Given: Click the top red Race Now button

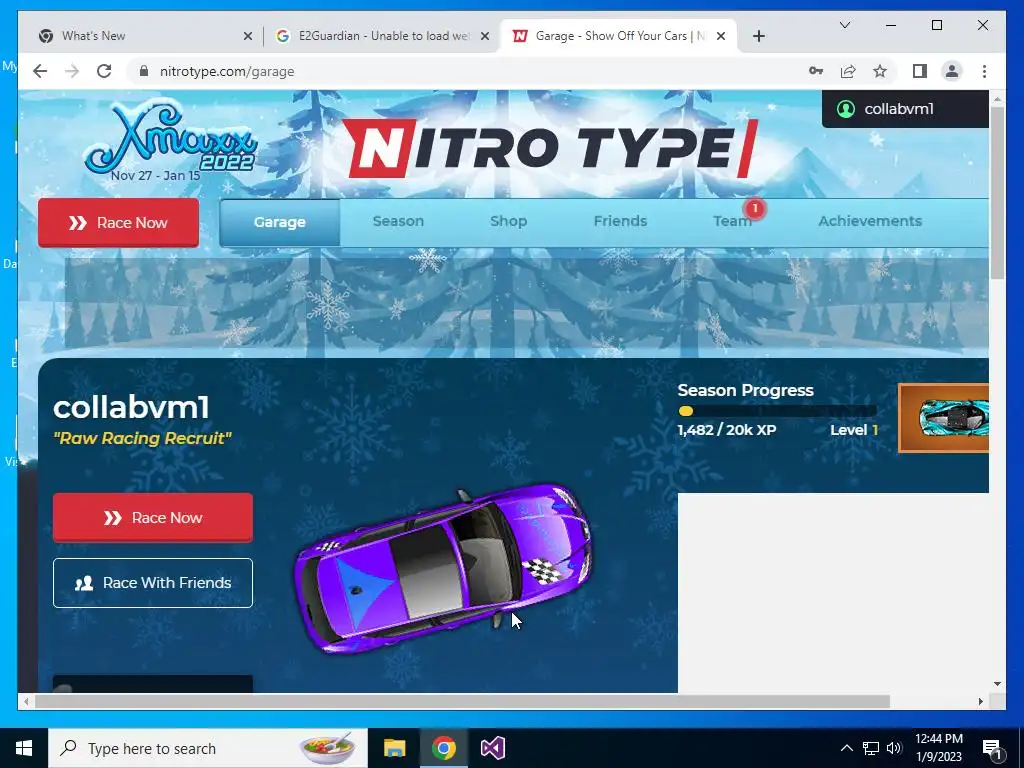Looking at the screenshot, I should click(x=118, y=223).
